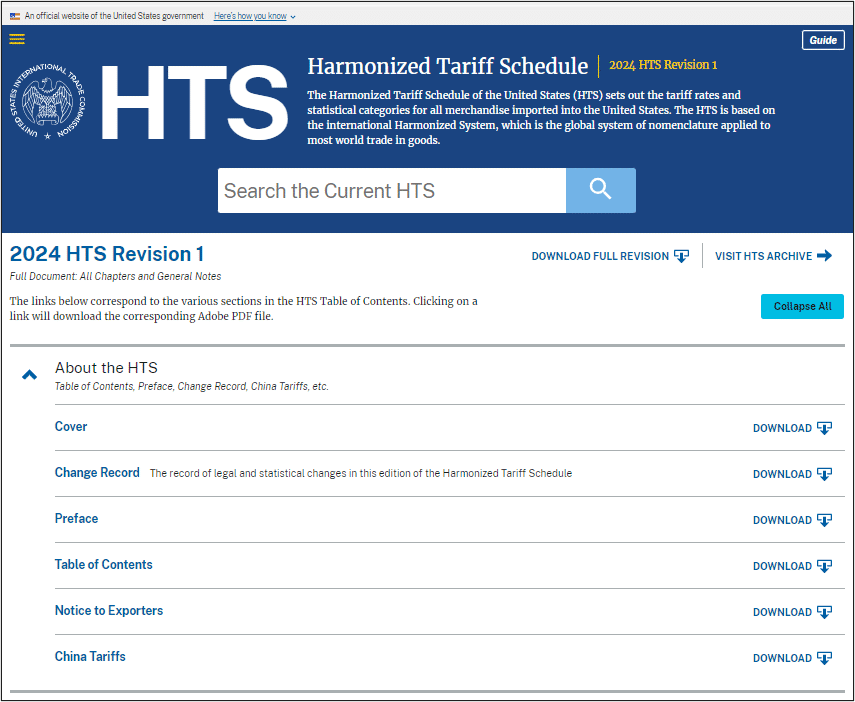Click the Download Full Revision arrow icon
This screenshot has width=855, height=702.
pos(682,256)
